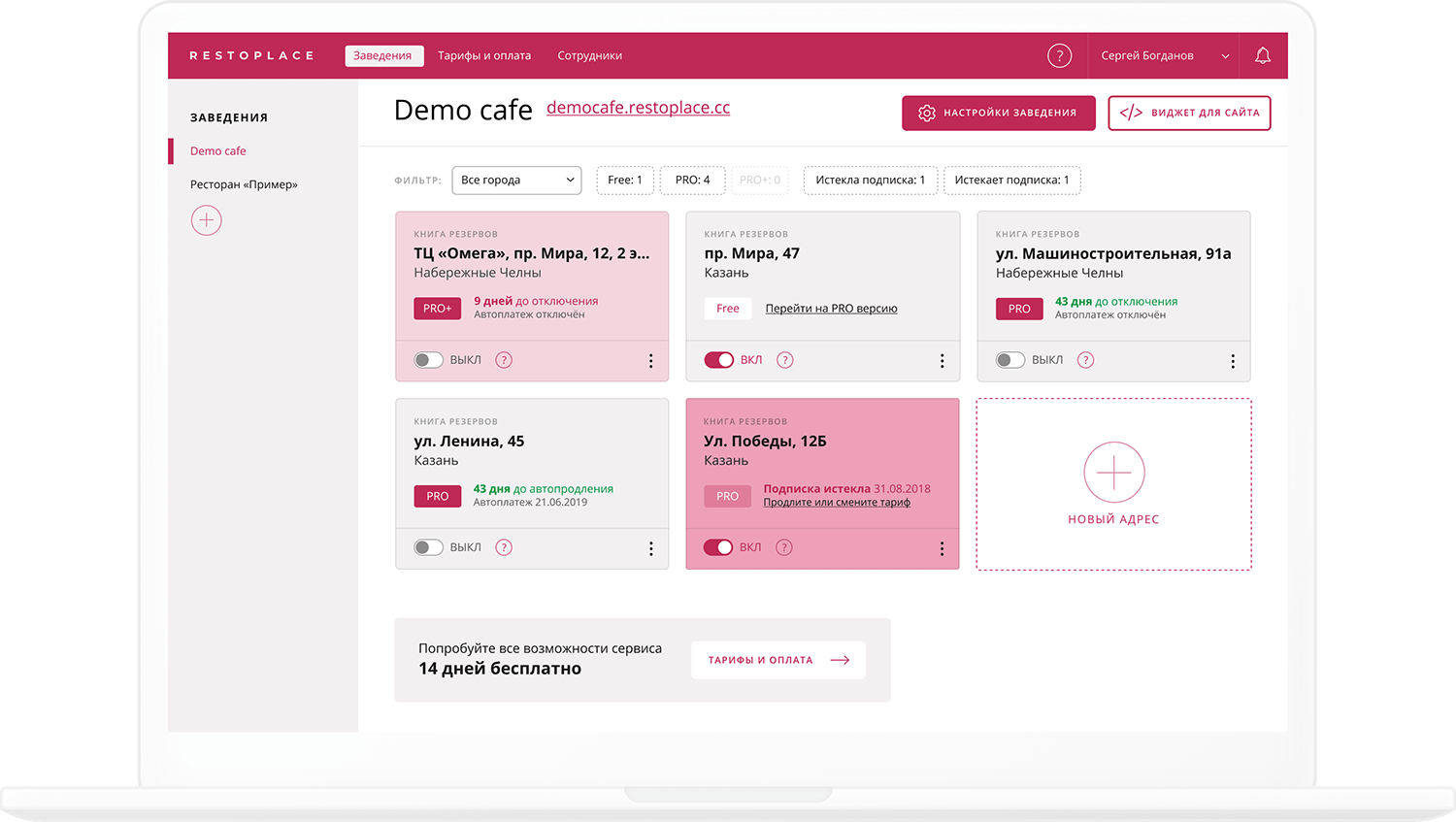1456x822 pixels.
Task: Filter by Истекает подписка: 1
Action: tap(1011, 180)
